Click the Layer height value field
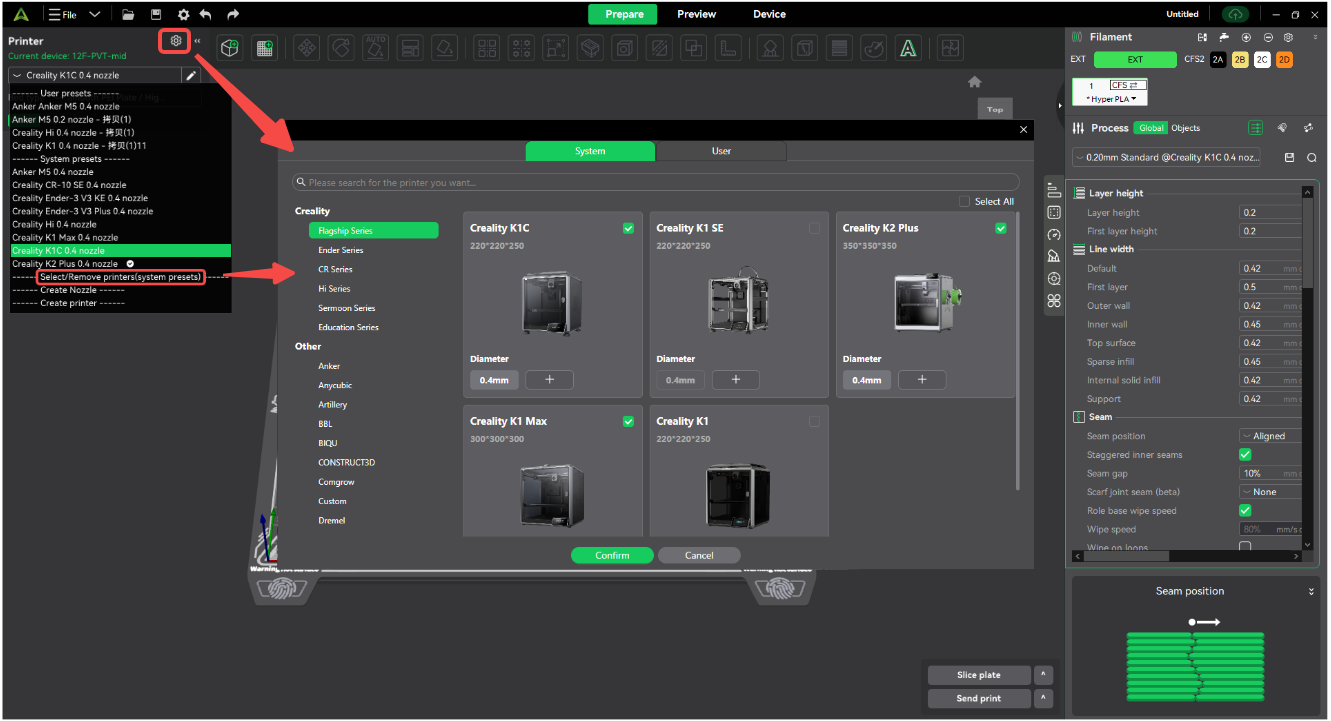This screenshot has width=1331, height=721. [1270, 212]
